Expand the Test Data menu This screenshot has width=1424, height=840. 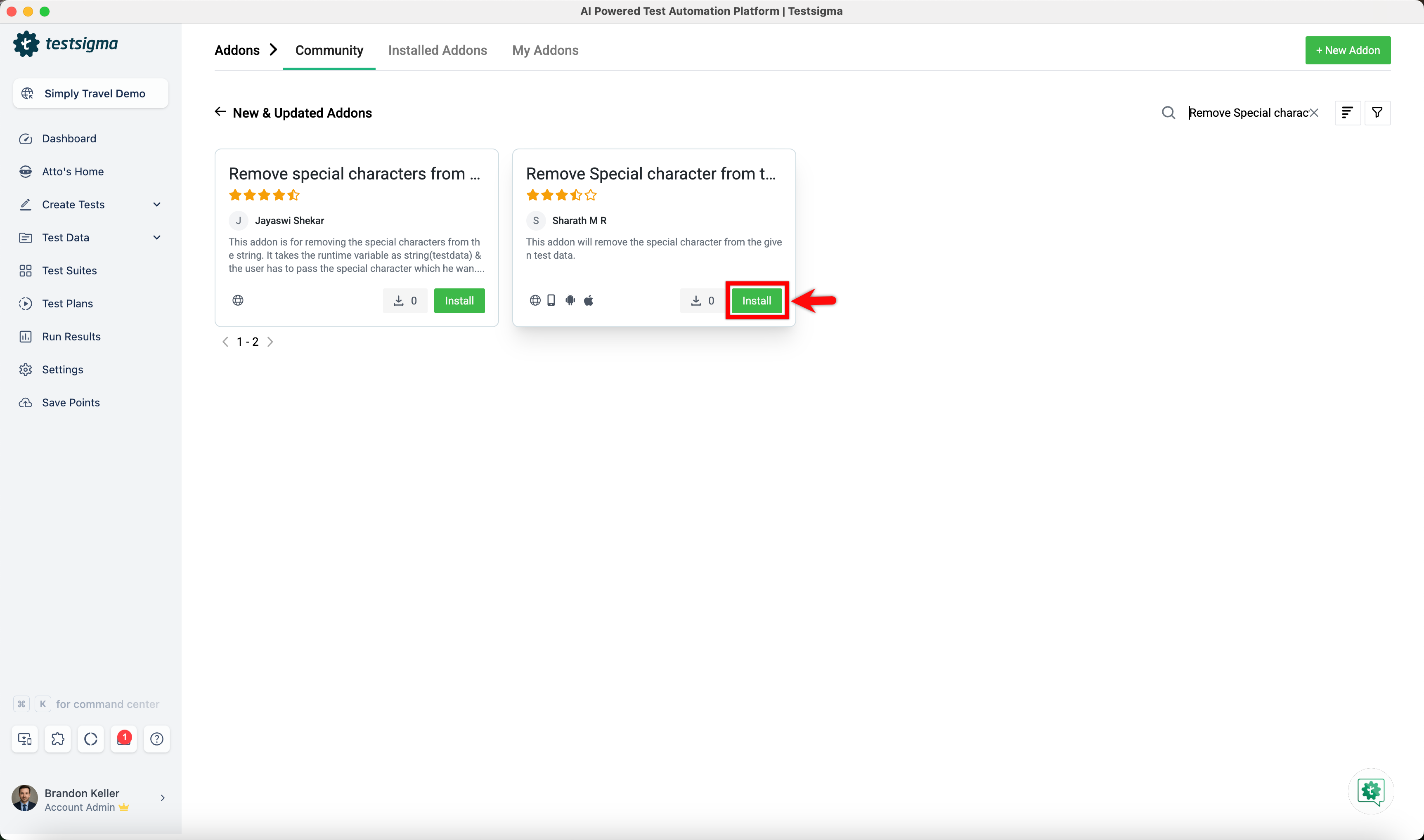point(157,238)
